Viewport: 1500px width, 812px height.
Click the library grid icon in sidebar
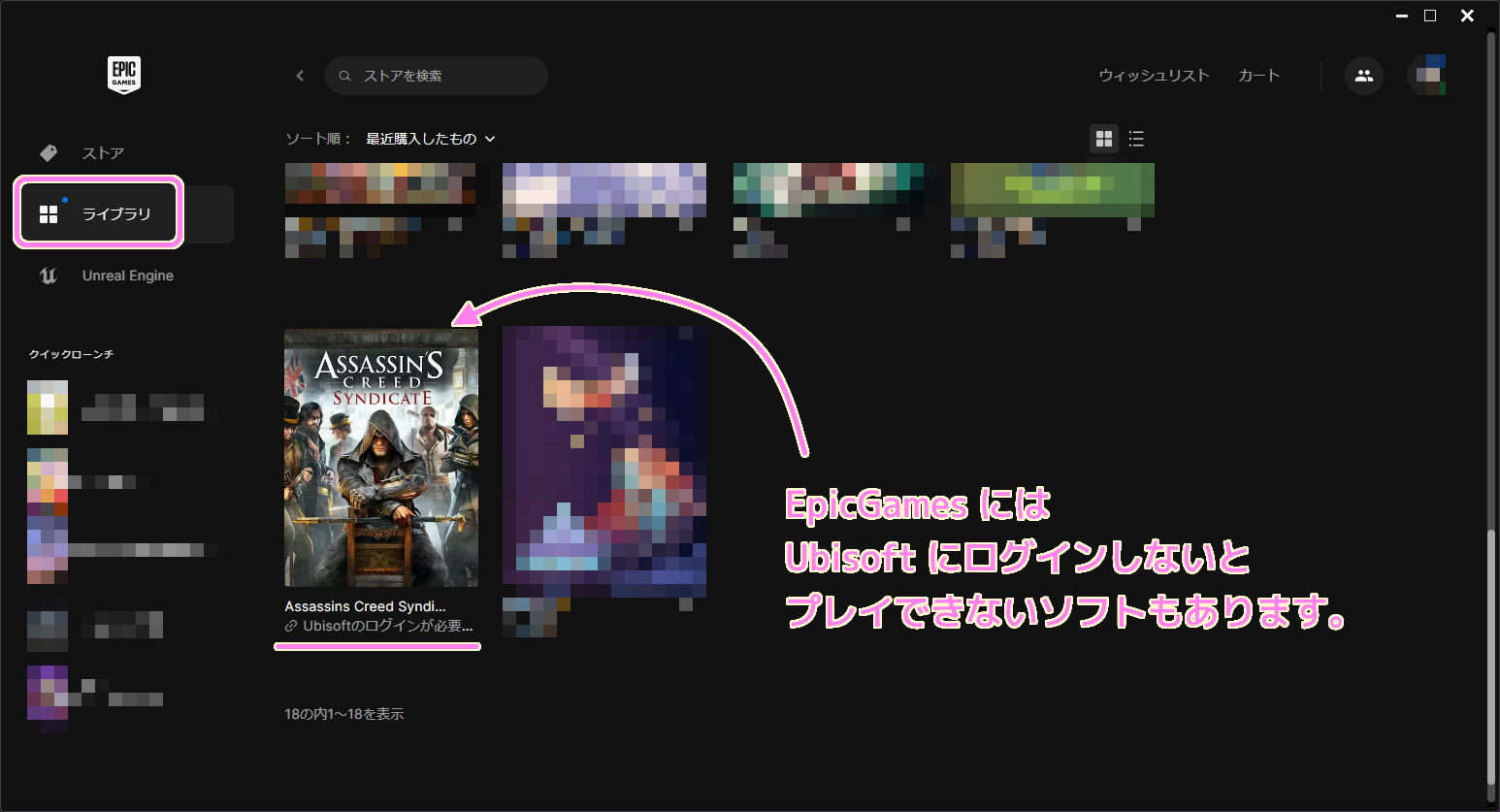(x=48, y=212)
